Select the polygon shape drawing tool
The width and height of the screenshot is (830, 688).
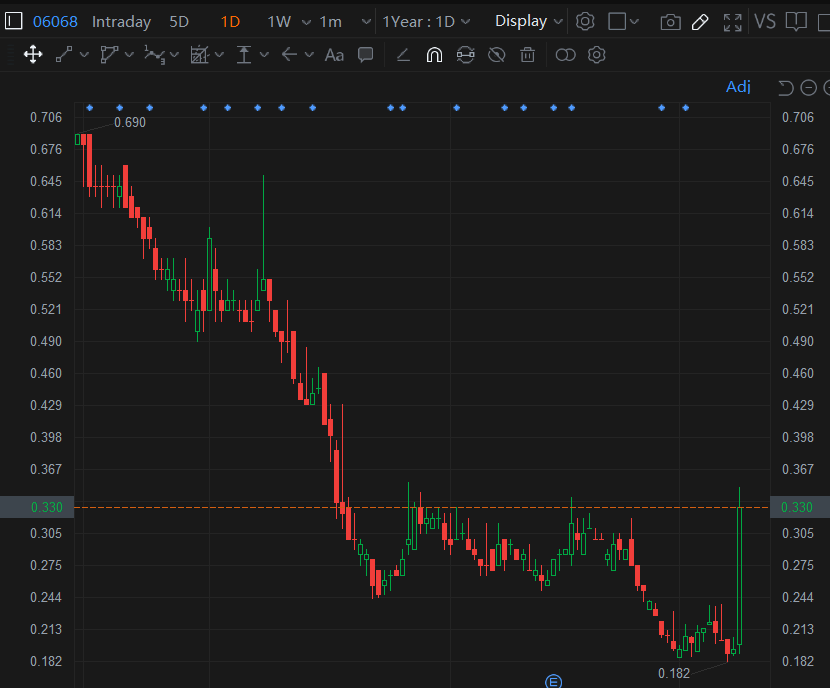pyautogui.click(x=109, y=55)
